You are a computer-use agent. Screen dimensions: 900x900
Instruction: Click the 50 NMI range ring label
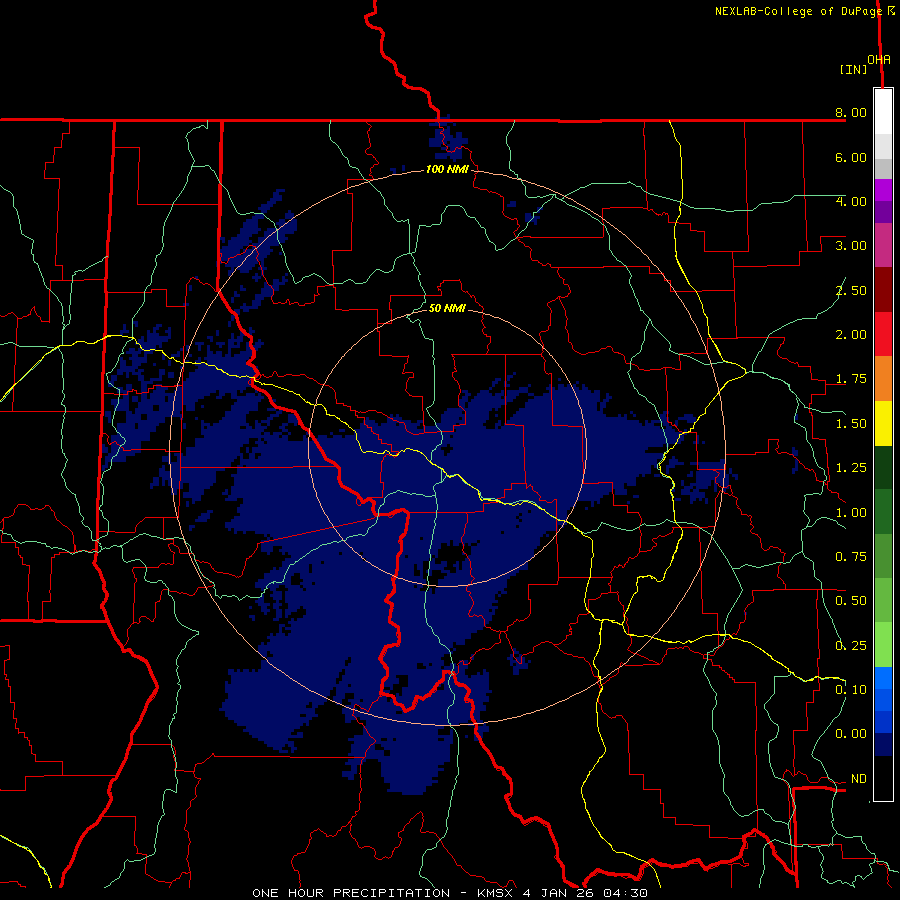point(447,308)
